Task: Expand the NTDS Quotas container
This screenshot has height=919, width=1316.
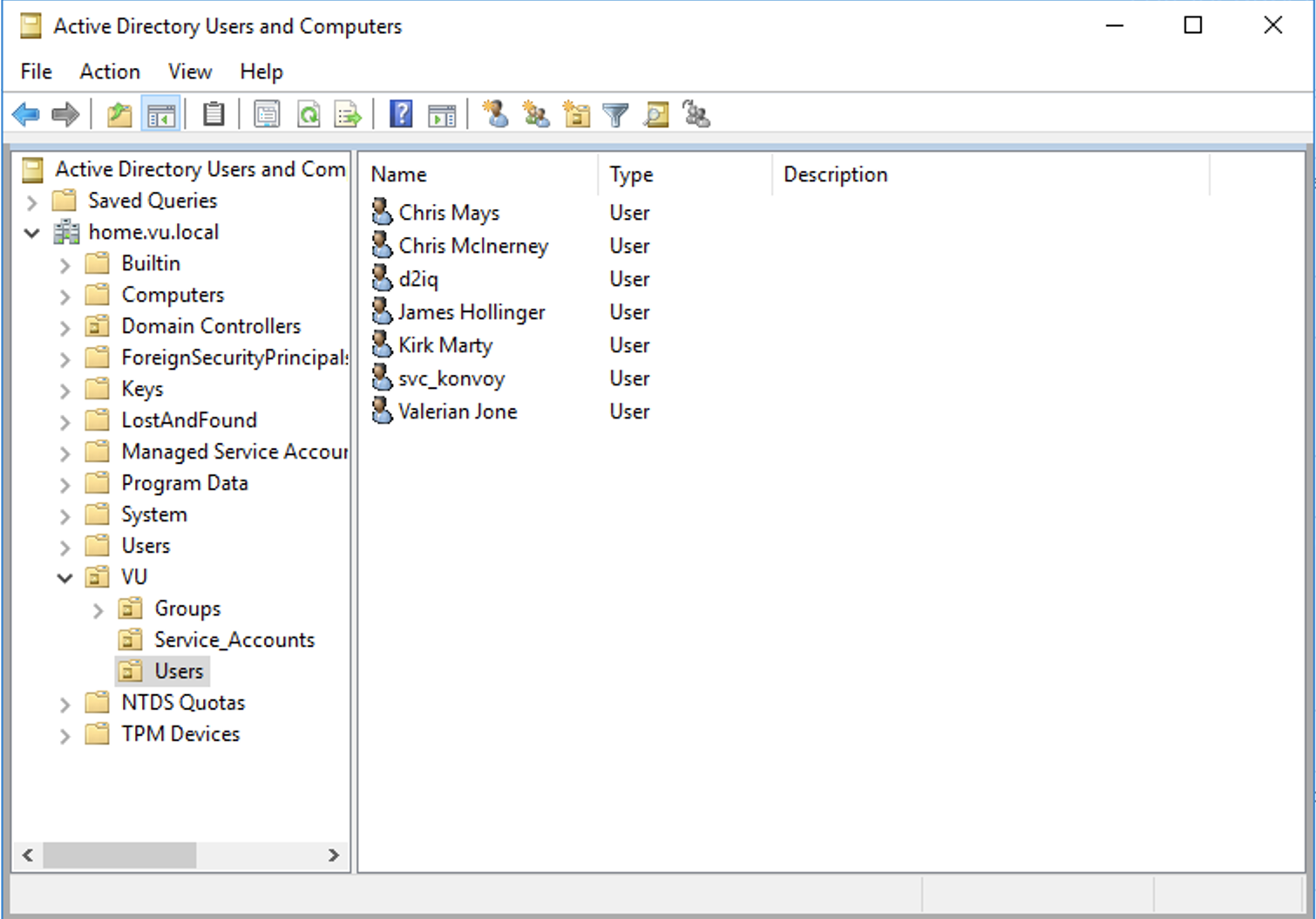Action: click(x=64, y=705)
